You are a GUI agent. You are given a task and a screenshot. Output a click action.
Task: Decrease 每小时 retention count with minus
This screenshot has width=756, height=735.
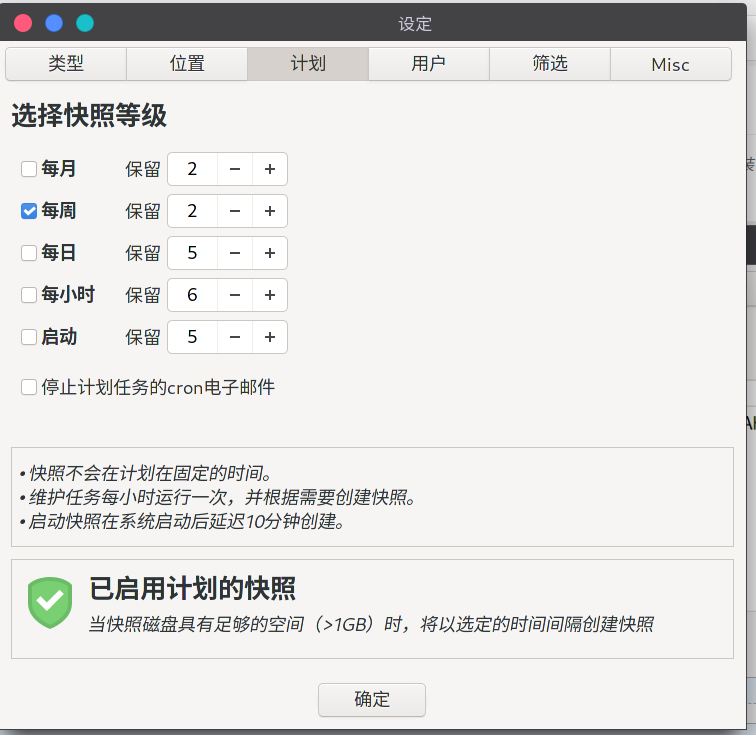pyautogui.click(x=235, y=295)
